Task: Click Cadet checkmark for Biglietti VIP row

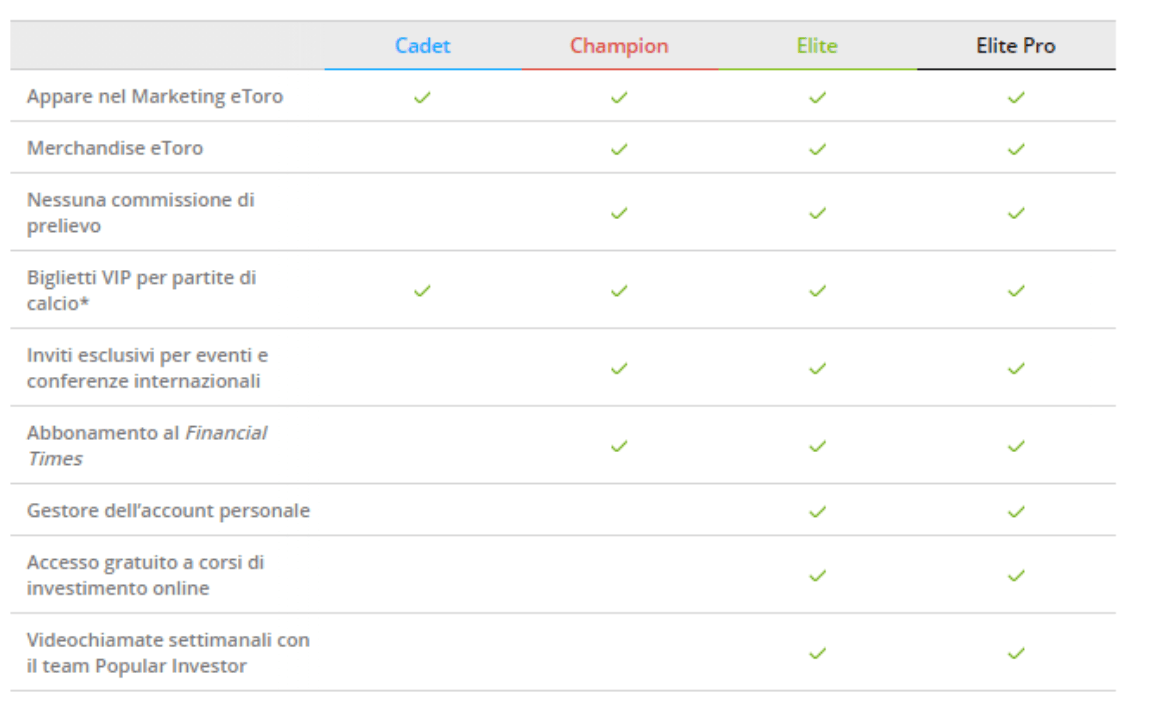Action: tap(422, 290)
